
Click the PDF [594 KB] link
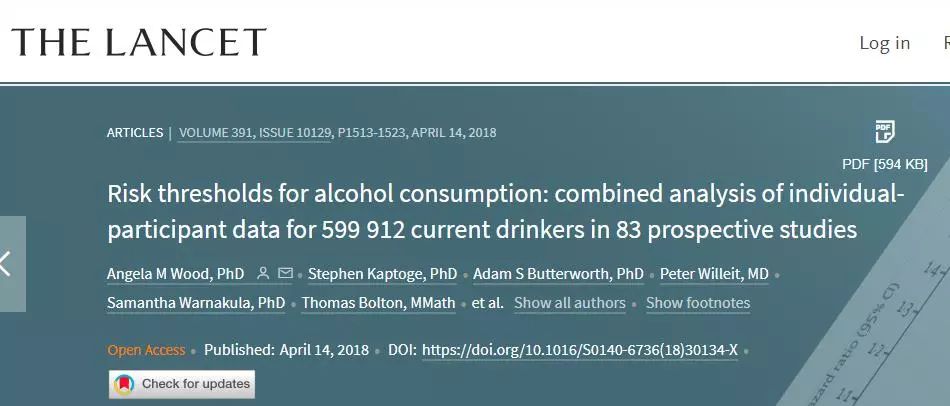[x=884, y=164]
